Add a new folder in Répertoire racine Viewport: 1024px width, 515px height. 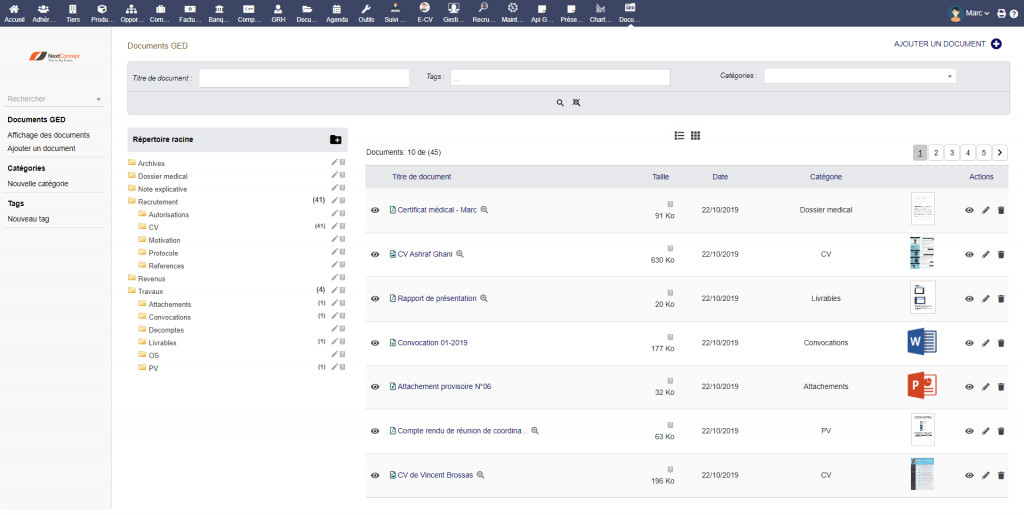coord(335,140)
